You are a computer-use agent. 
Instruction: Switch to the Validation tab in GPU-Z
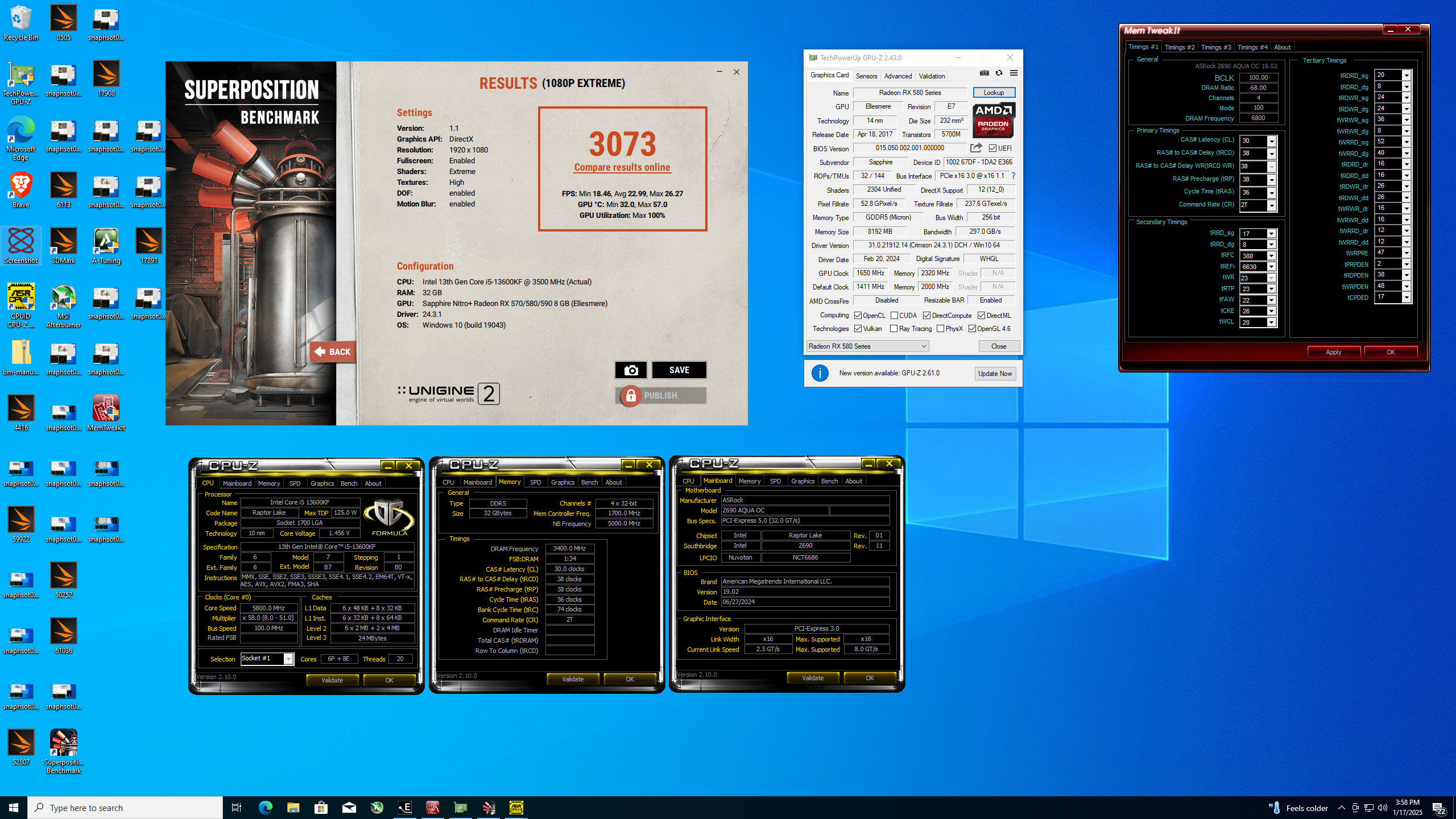click(x=932, y=76)
